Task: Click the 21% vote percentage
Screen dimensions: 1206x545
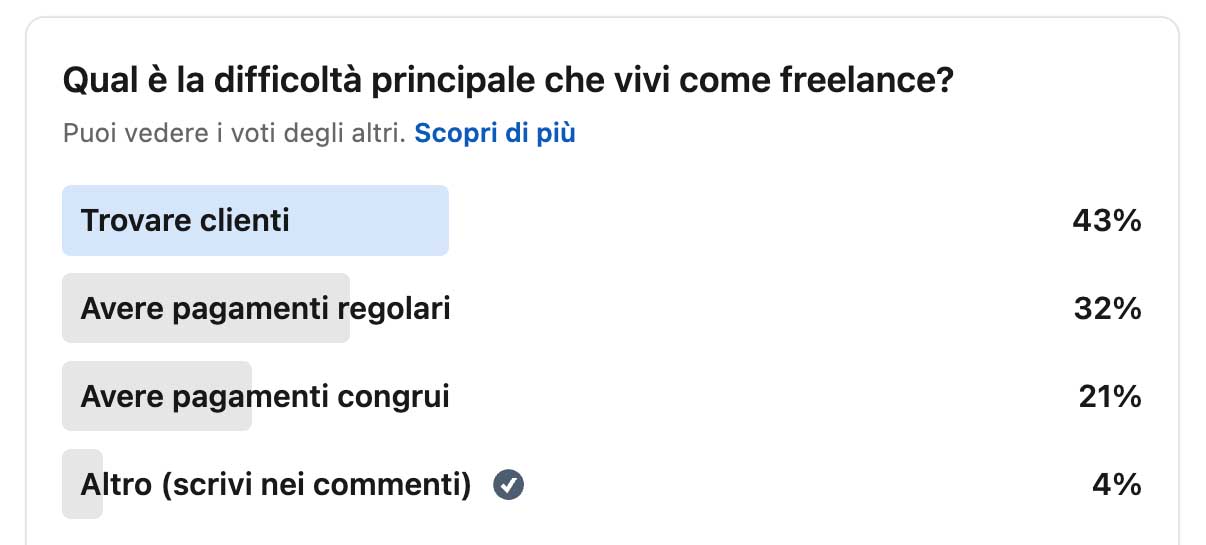Action: tap(1109, 397)
